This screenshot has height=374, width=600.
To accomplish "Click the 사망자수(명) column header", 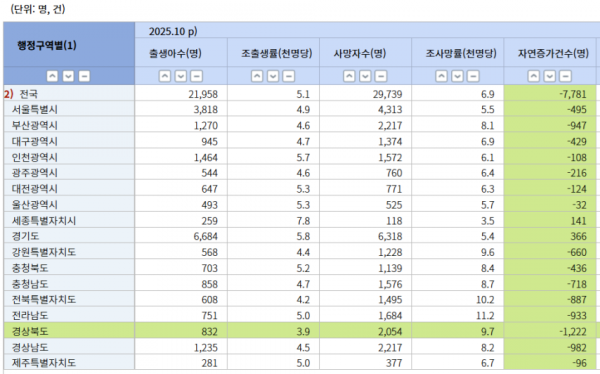I will coord(360,53).
